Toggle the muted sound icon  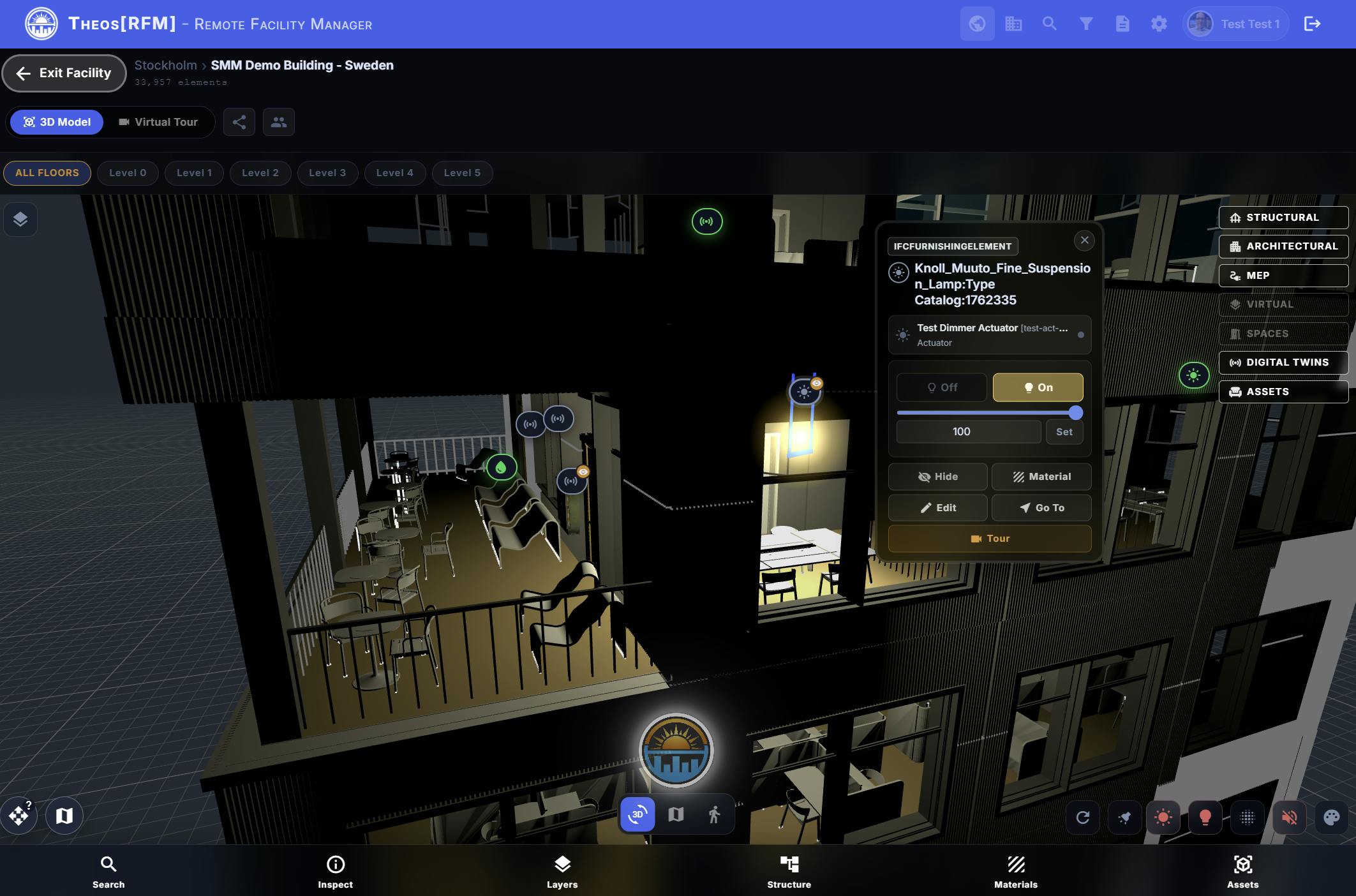coord(1289,818)
